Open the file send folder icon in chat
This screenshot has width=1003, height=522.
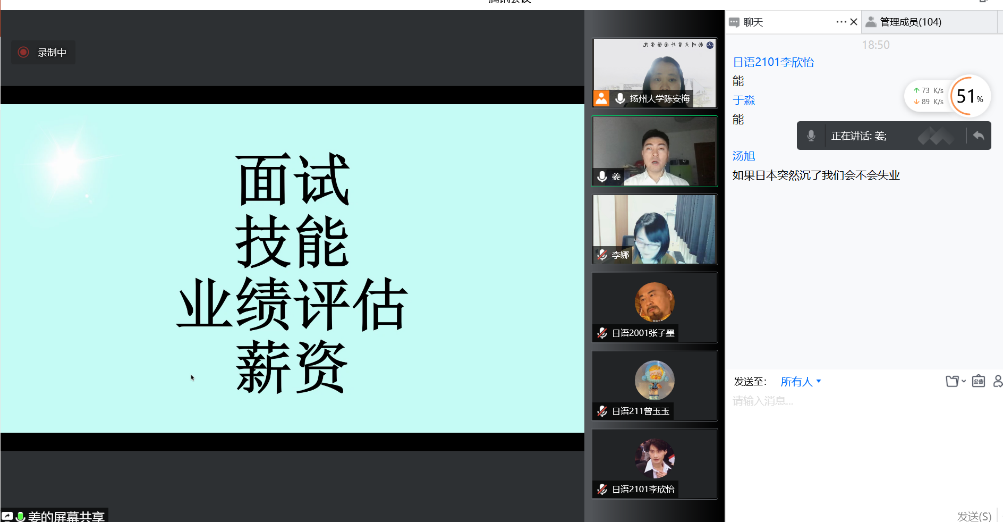(952, 381)
